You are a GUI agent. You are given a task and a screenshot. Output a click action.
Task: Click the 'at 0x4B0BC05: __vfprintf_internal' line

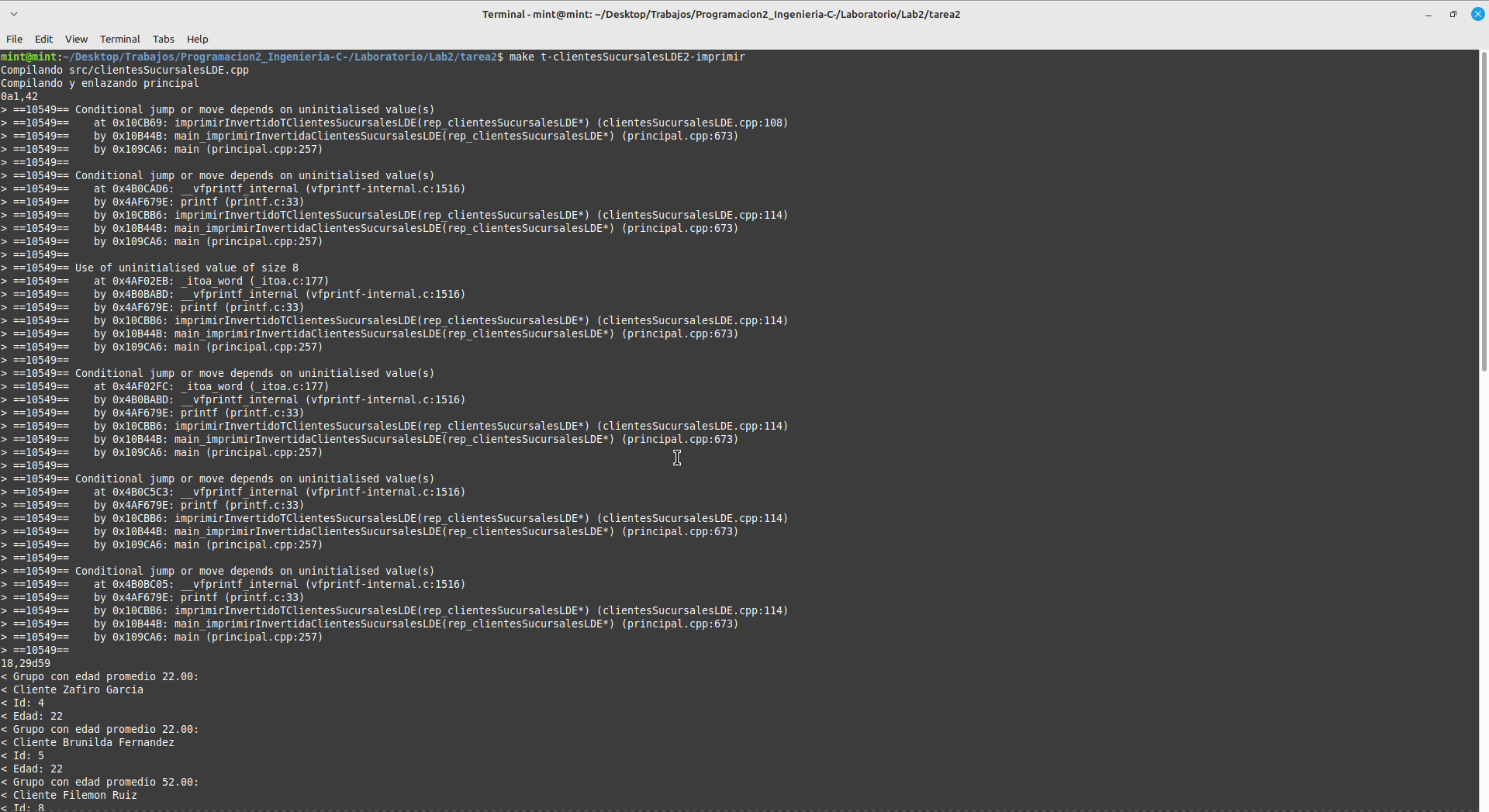[233, 584]
